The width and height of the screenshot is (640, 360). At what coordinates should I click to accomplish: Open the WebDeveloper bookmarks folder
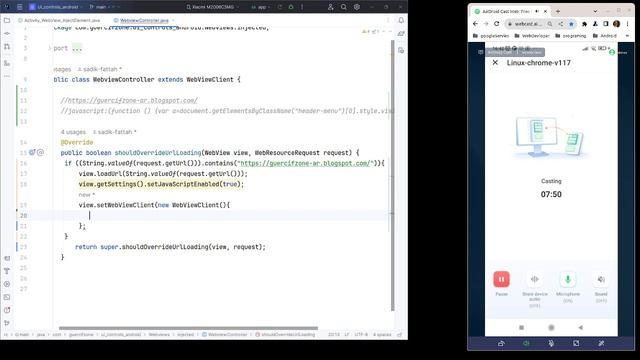(x=532, y=36)
